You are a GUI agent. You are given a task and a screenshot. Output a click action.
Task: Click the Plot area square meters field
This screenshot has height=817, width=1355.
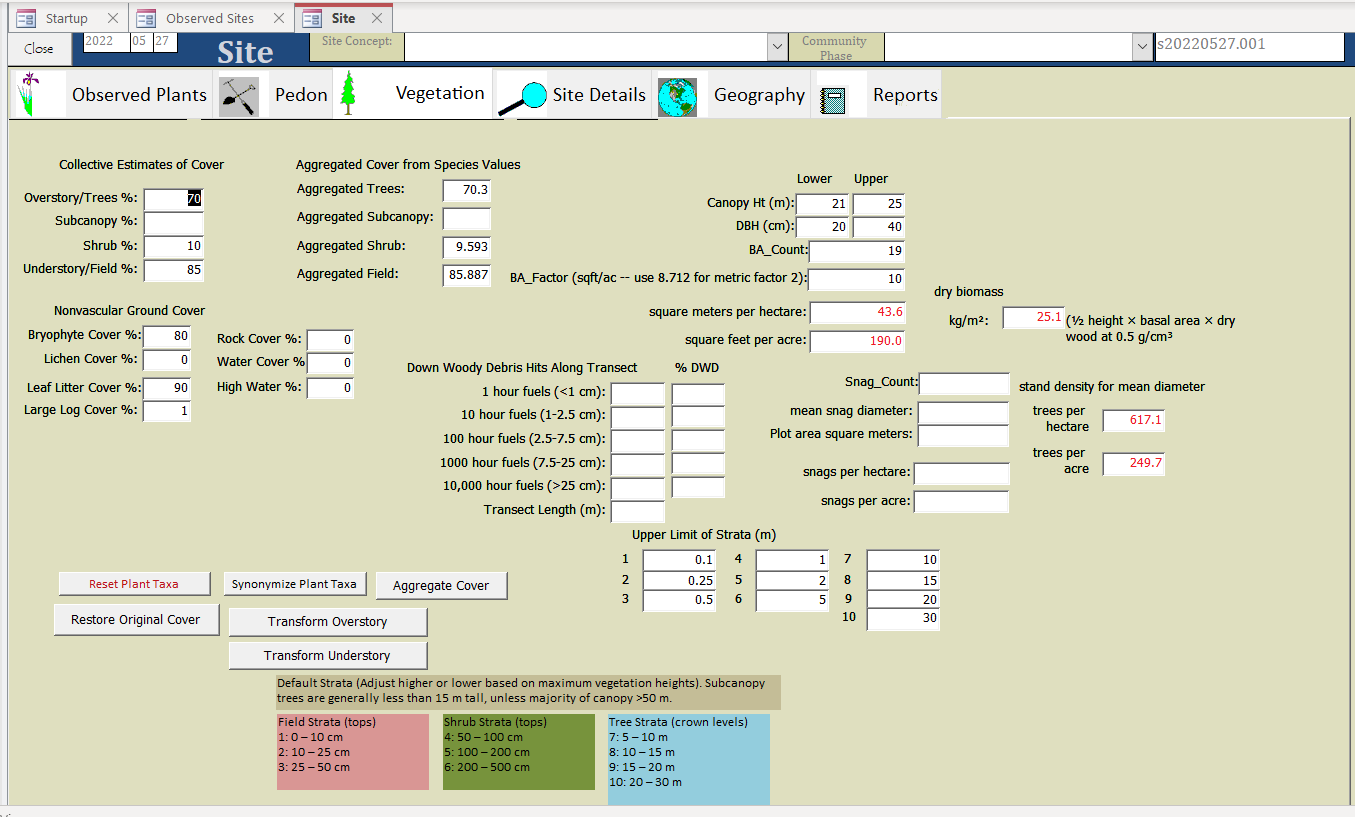[x=964, y=436]
